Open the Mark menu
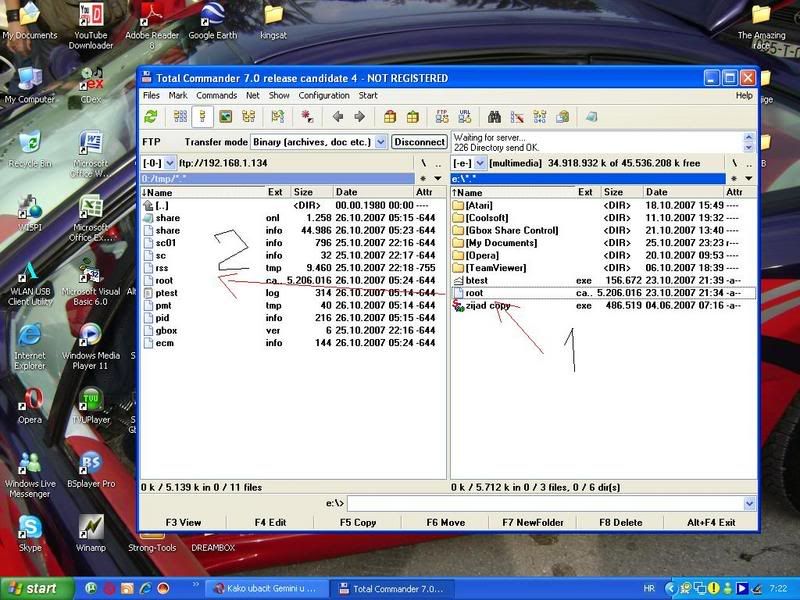Screen dimensions: 800x600 (178, 95)
